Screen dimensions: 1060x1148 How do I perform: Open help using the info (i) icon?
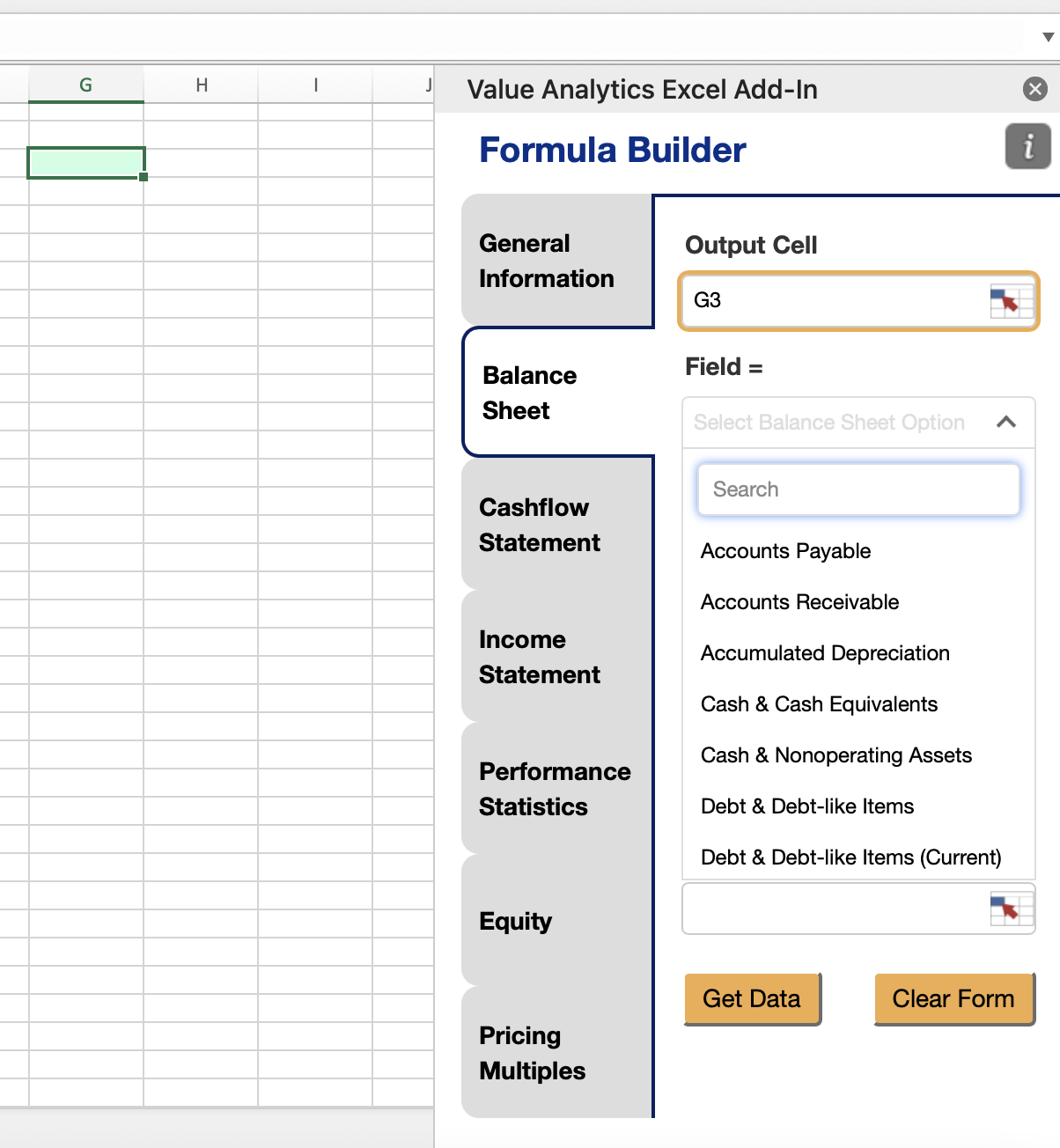[1027, 146]
